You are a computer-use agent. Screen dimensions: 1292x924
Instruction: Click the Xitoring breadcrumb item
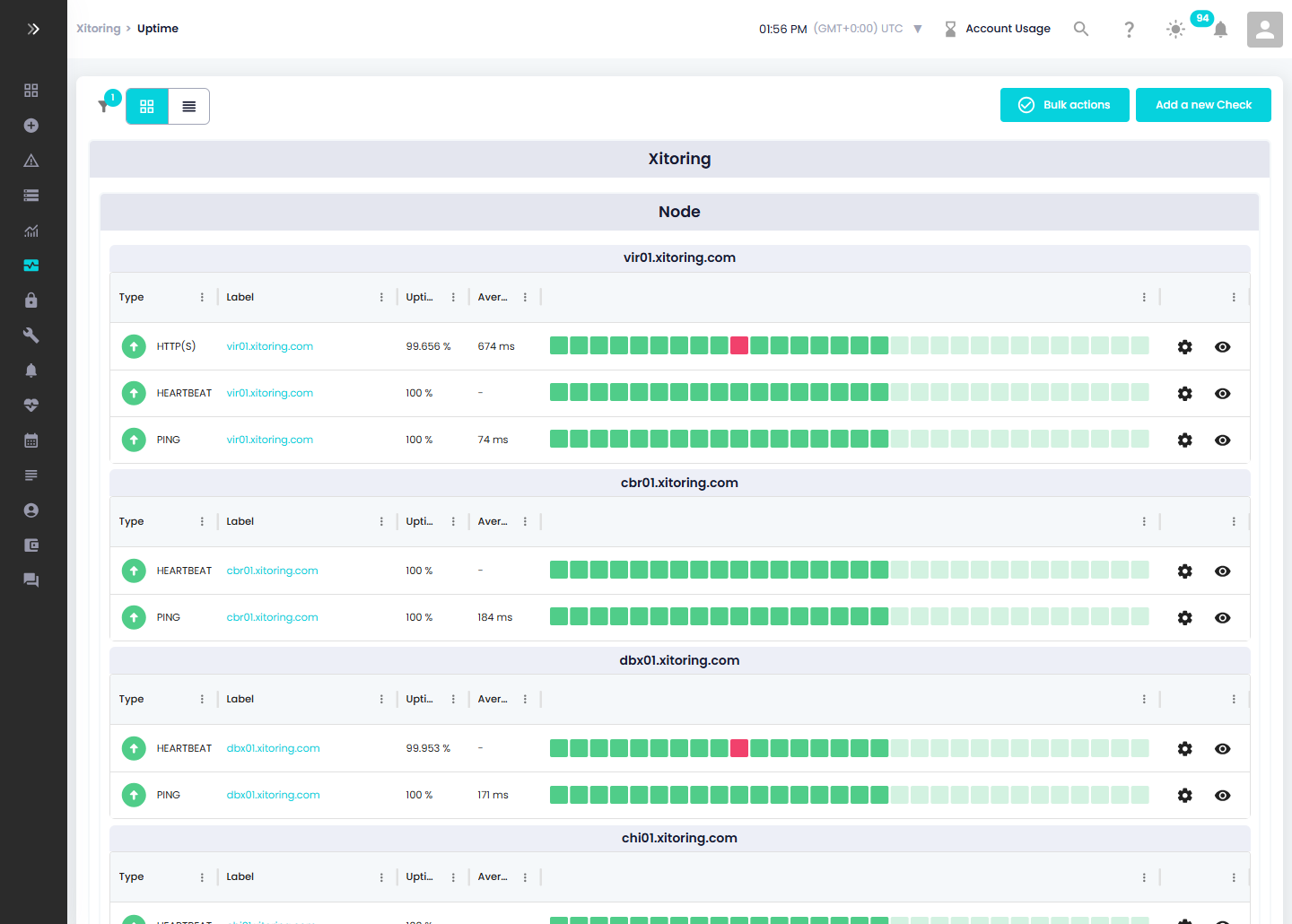tap(98, 28)
